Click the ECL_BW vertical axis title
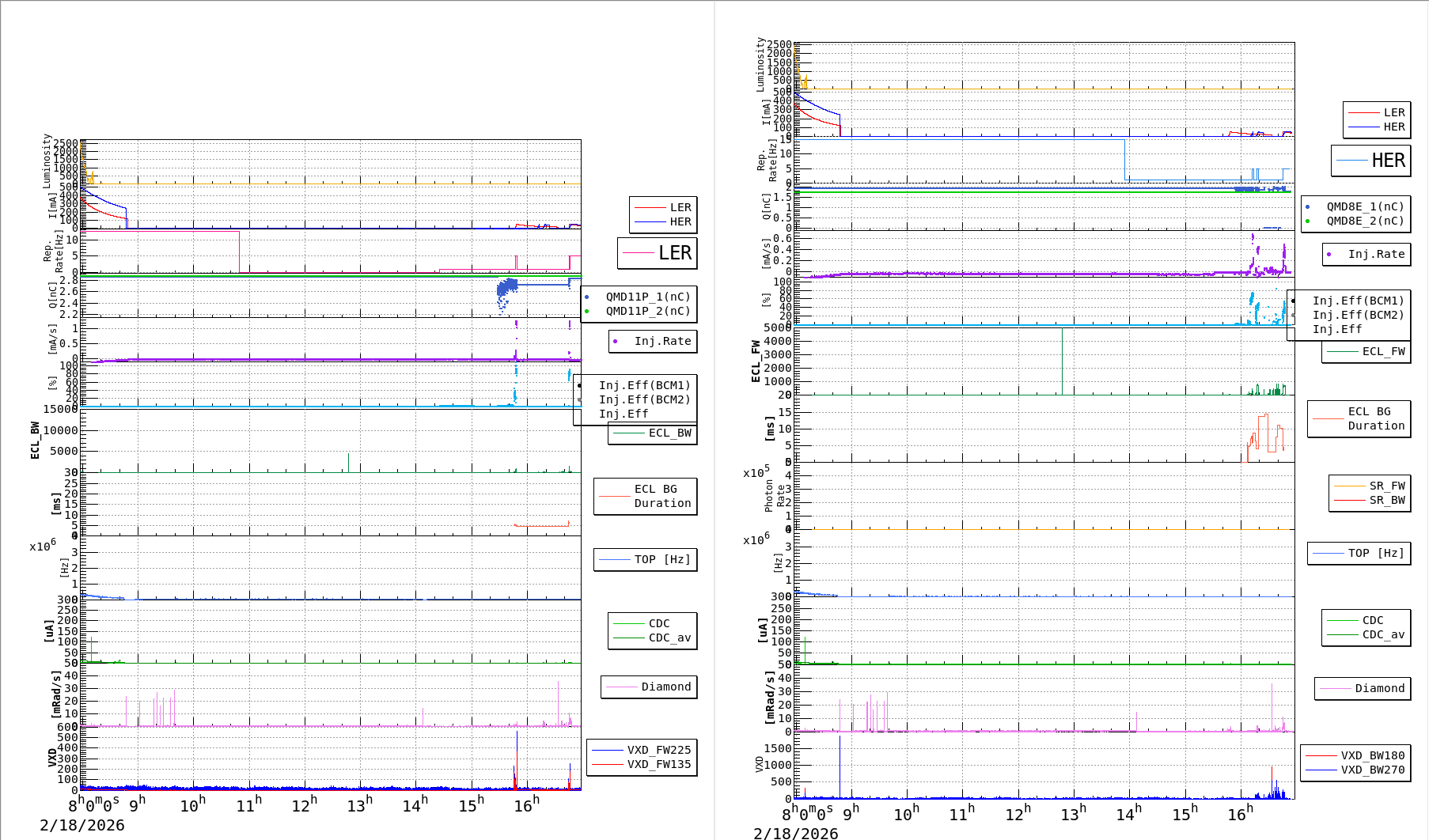This screenshot has width=1429, height=840. click(35, 441)
